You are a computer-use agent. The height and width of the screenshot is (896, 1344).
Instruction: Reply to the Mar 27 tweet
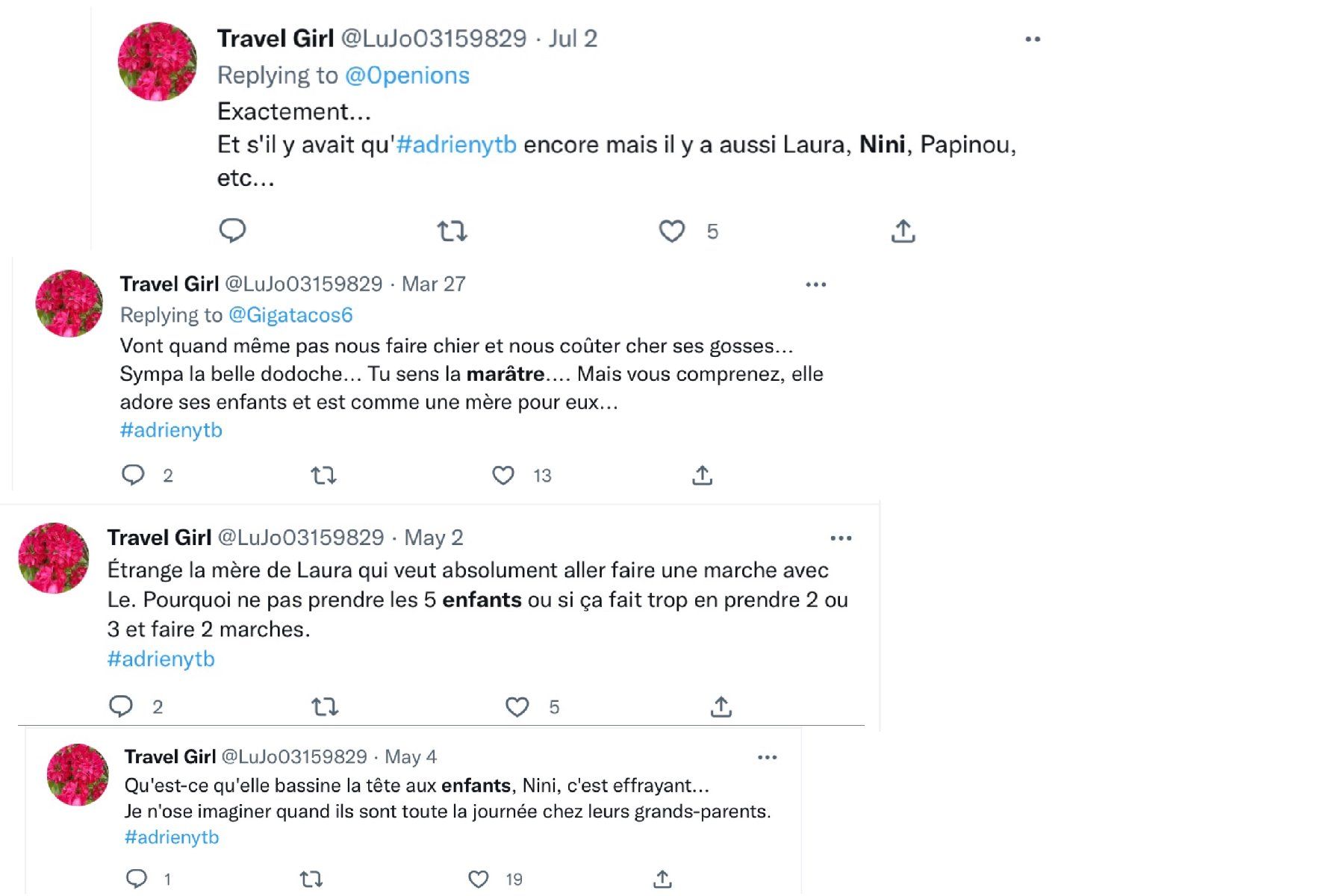click(x=133, y=475)
